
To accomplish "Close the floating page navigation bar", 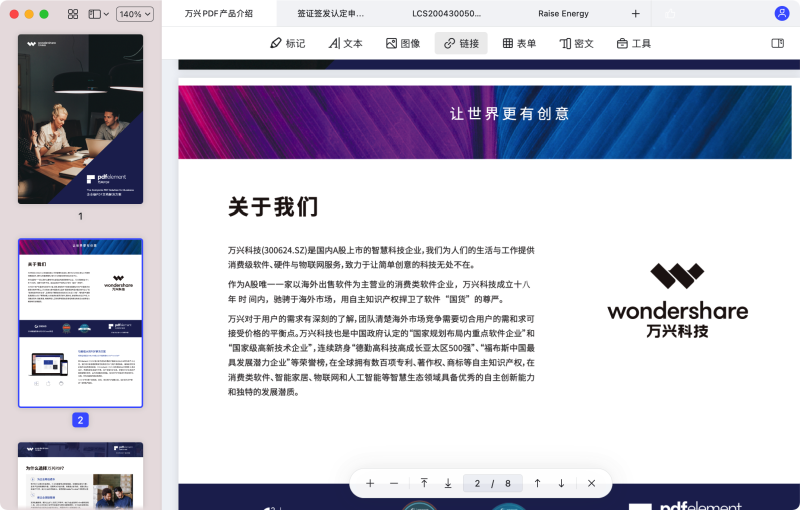I will pos(591,483).
